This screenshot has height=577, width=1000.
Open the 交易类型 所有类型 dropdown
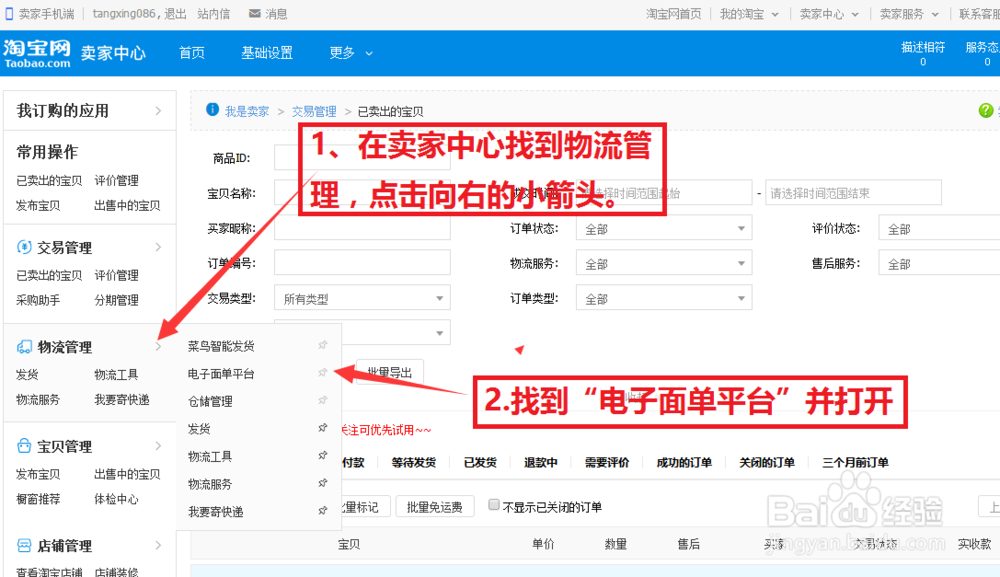[362, 298]
